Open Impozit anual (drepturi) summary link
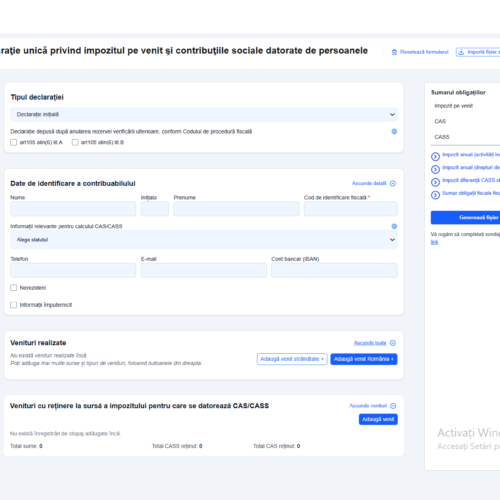 click(x=471, y=167)
